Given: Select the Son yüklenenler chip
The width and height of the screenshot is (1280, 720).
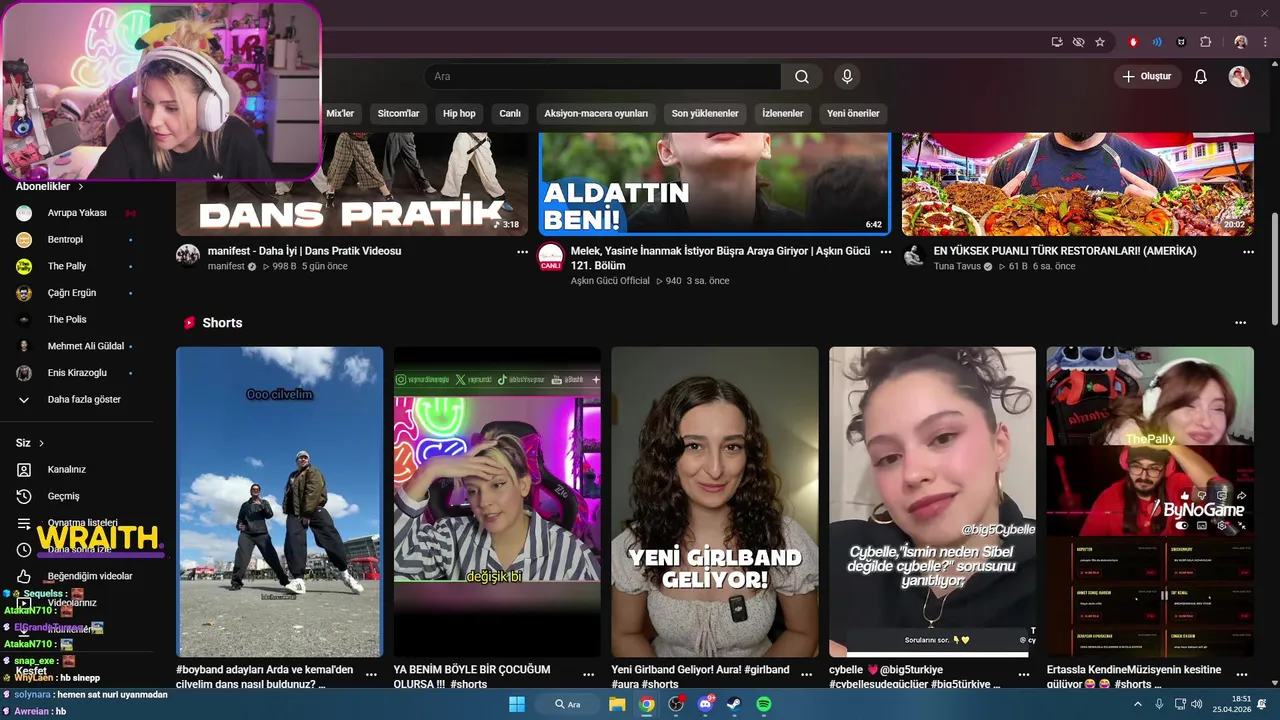Looking at the screenshot, I should [705, 113].
